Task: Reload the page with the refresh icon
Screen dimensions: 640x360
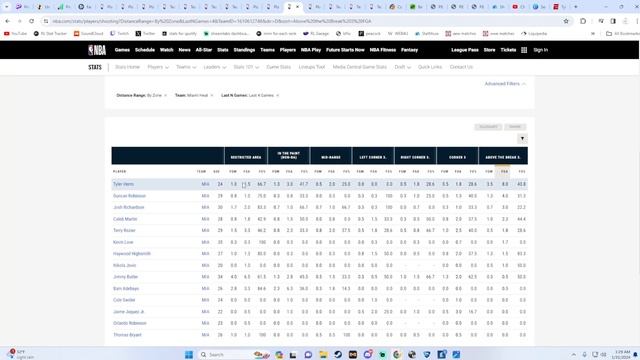Action: 31,21
